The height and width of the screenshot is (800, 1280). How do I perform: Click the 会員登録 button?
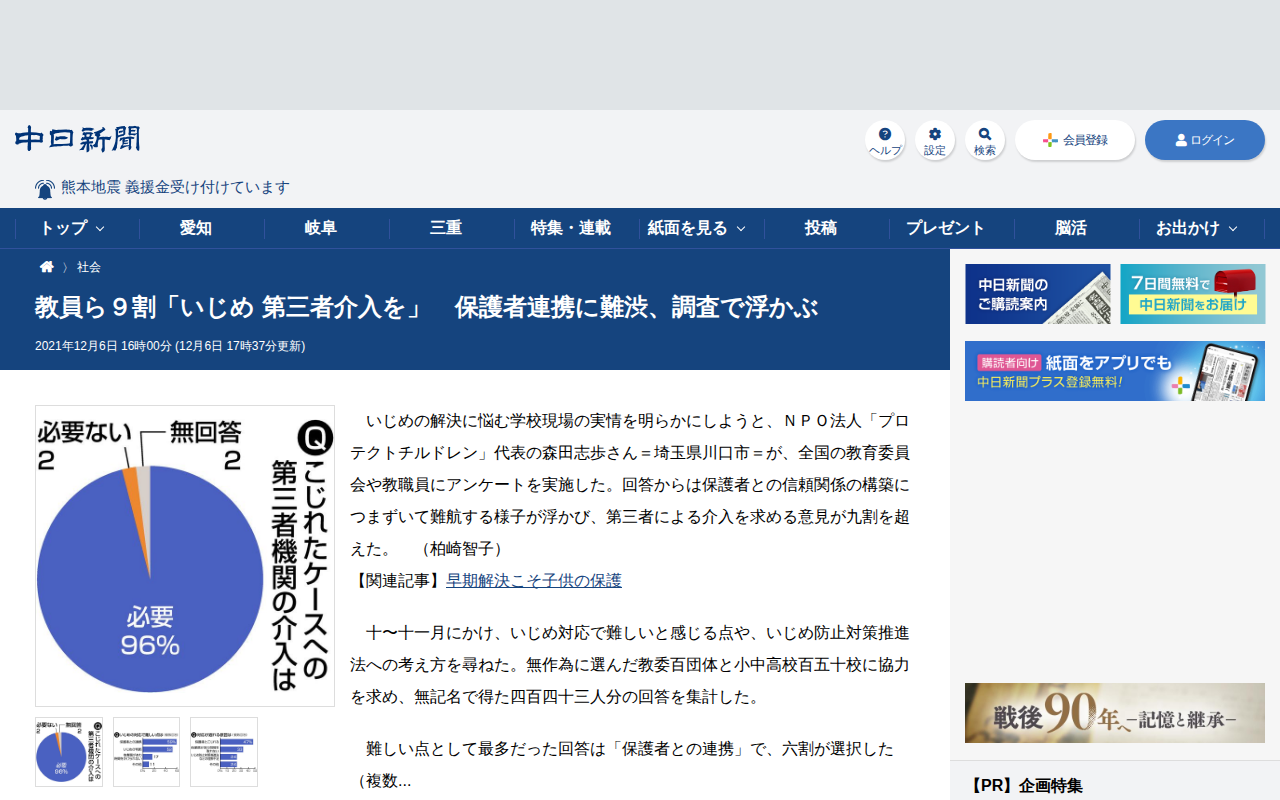point(1075,140)
